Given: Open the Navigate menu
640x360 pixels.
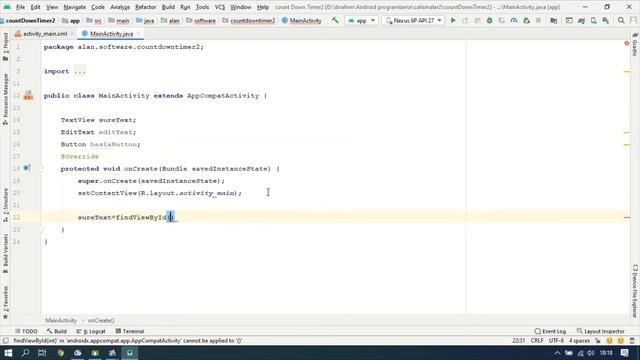Looking at the screenshot, I should (x=75, y=7).
